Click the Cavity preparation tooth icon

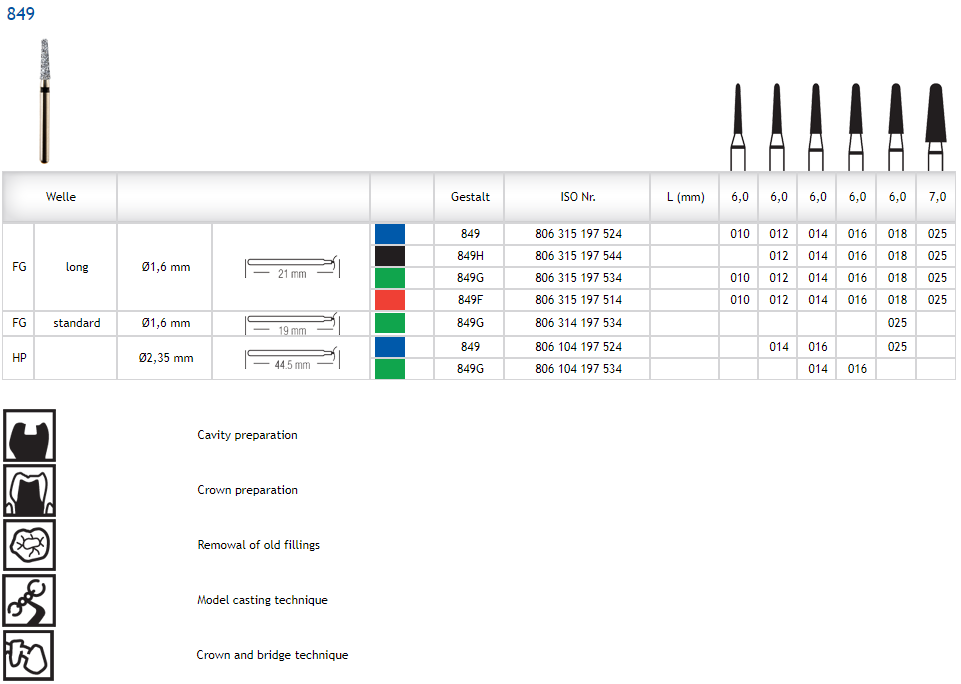click(29, 435)
